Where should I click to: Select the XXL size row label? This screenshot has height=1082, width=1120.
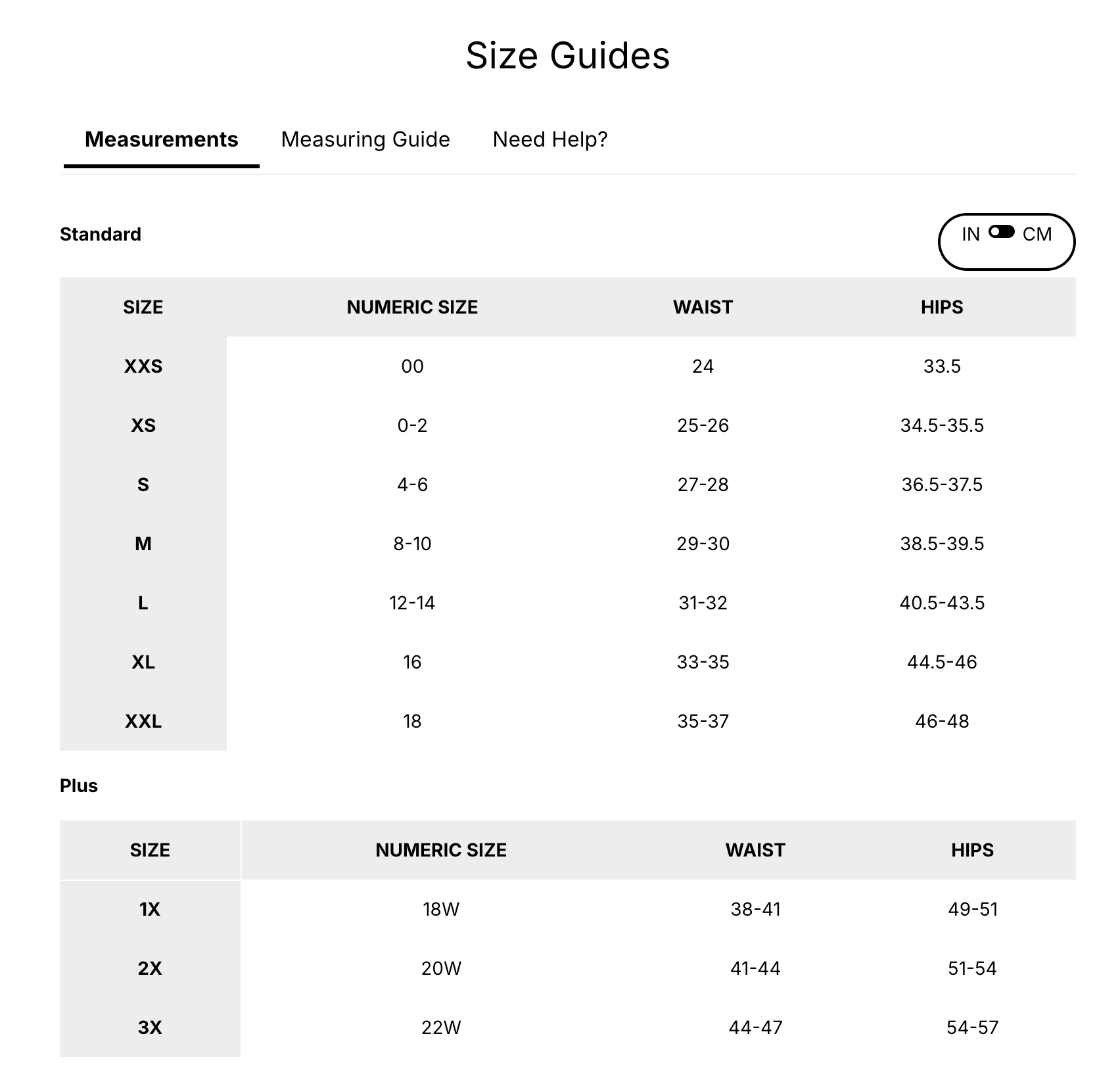coord(143,721)
